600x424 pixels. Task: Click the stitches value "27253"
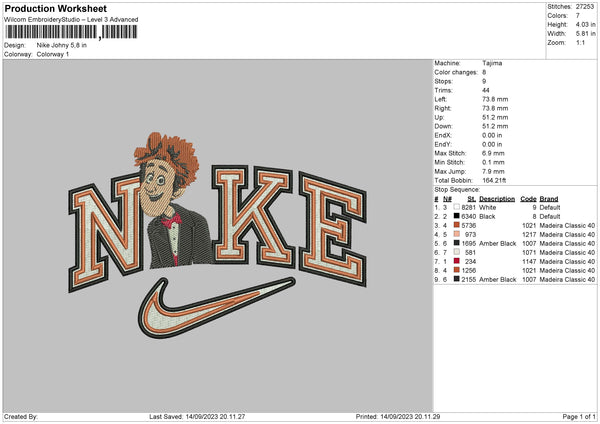585,7
